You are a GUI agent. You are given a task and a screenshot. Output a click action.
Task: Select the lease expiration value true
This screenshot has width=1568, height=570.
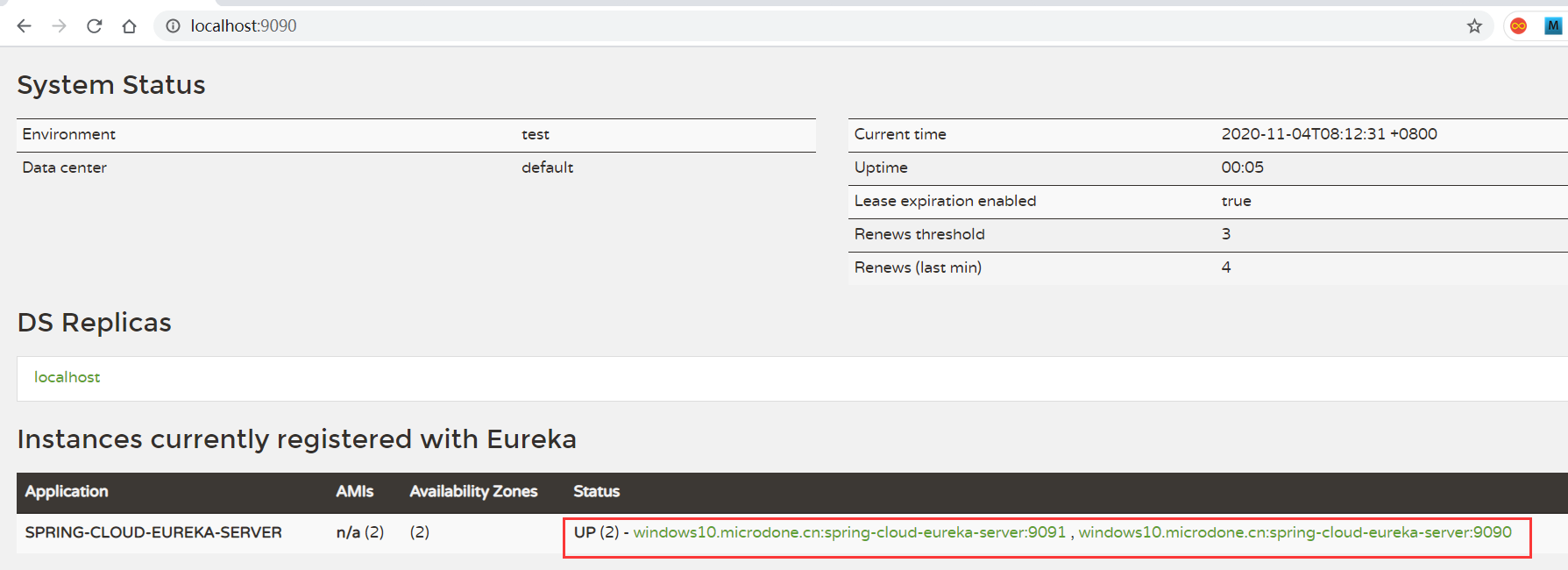tap(1236, 201)
